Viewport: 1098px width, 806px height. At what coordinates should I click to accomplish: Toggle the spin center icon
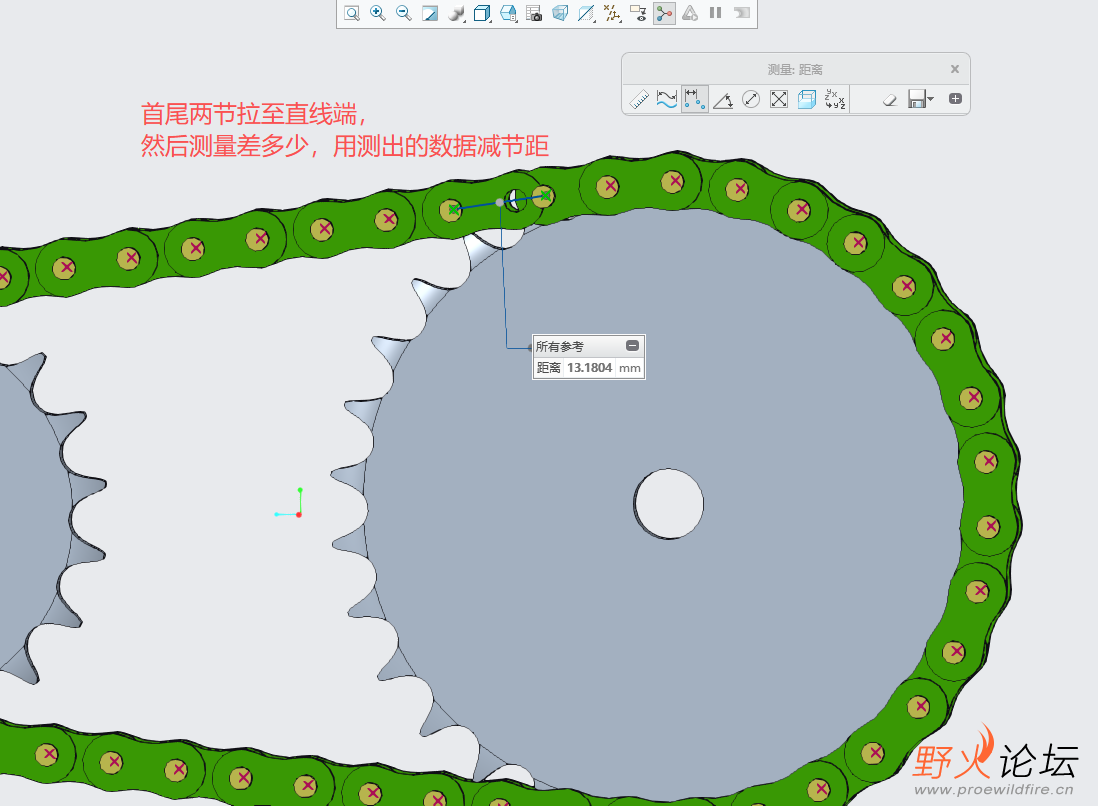664,13
